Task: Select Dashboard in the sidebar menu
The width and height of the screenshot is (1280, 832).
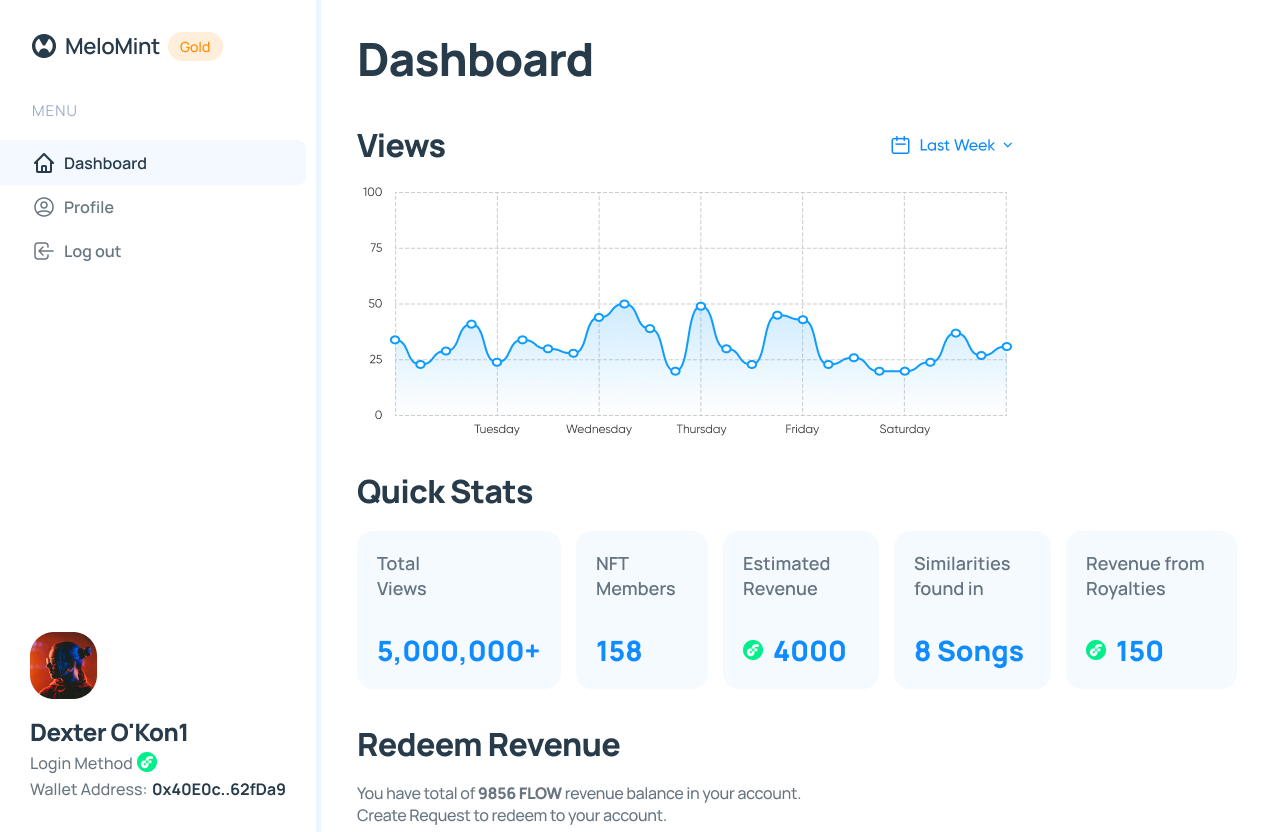Action: [x=104, y=162]
